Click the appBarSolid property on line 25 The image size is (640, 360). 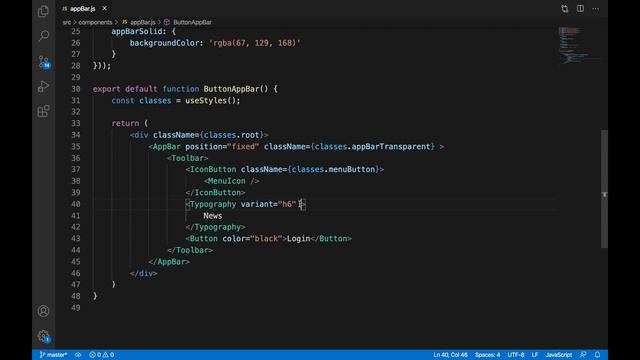click(136, 31)
